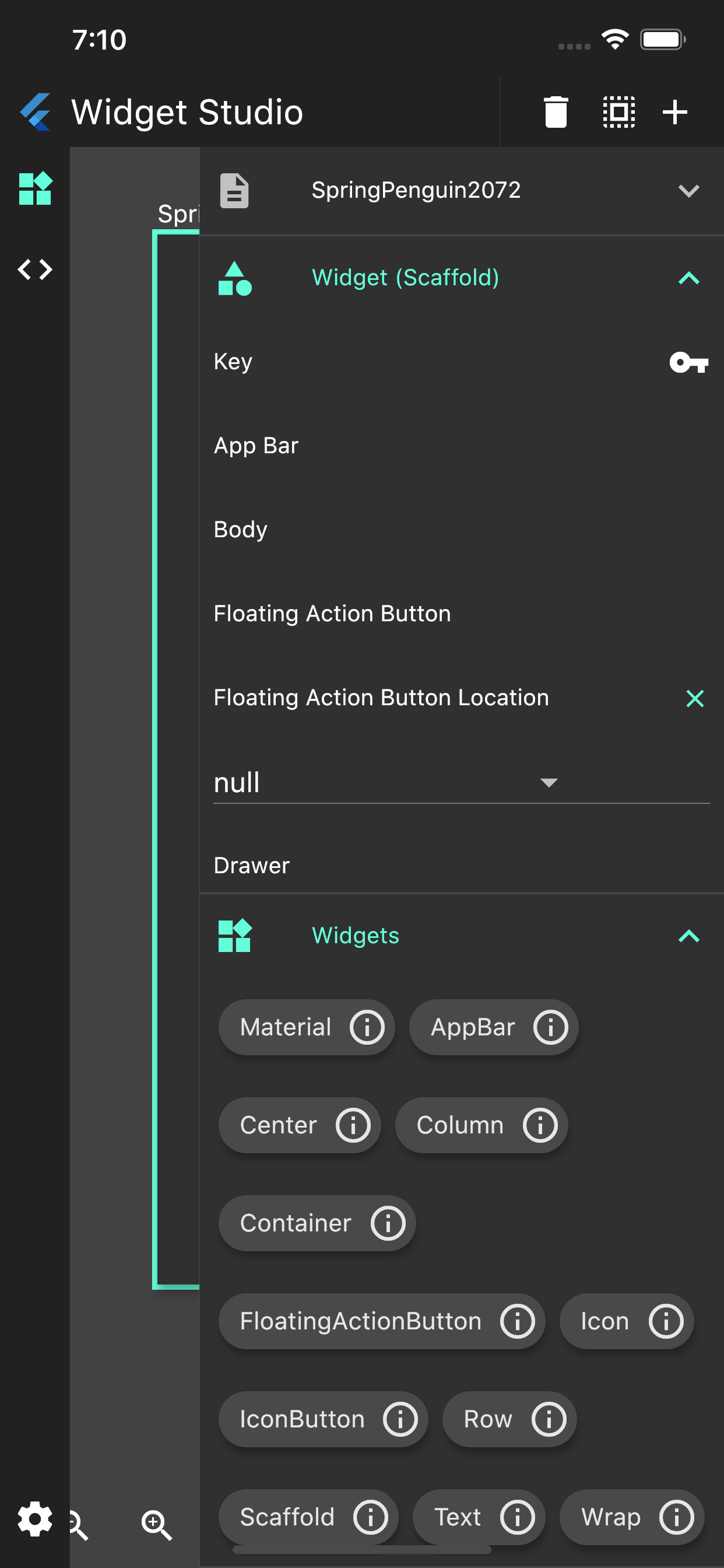Image resolution: width=724 pixels, height=1568 pixels.
Task: Click the delete trash icon
Action: click(x=555, y=113)
